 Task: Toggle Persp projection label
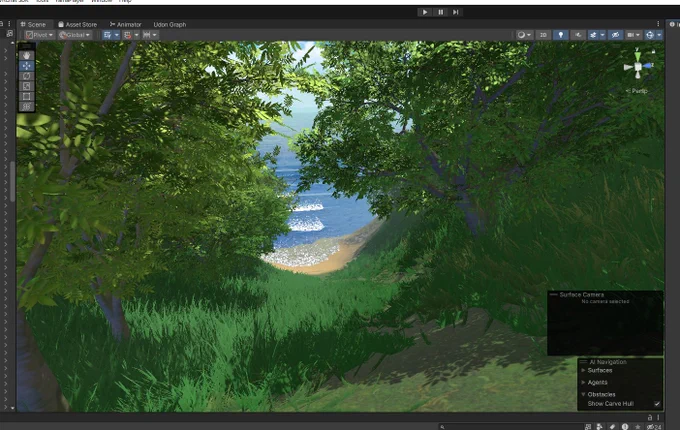click(637, 91)
